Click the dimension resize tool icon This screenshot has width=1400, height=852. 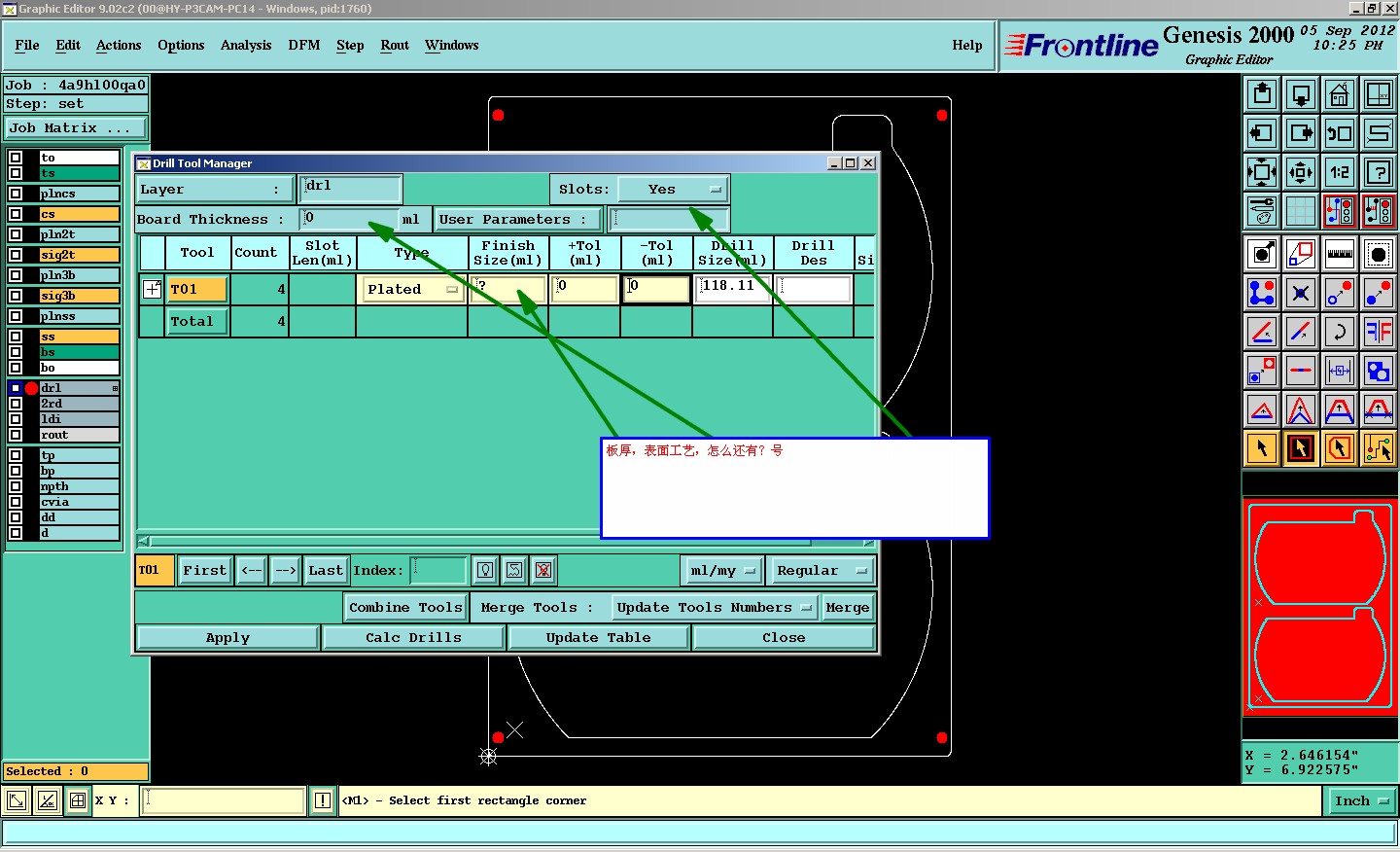pos(1340,371)
